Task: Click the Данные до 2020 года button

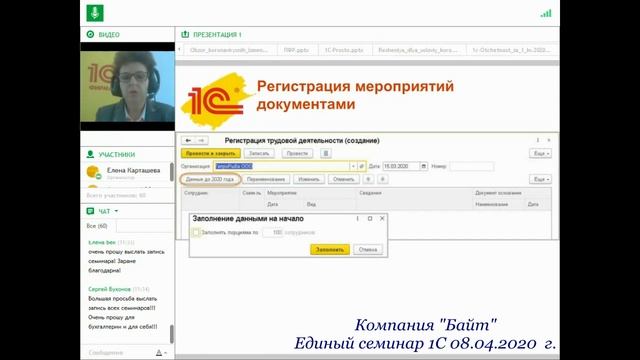Action: [x=210, y=179]
